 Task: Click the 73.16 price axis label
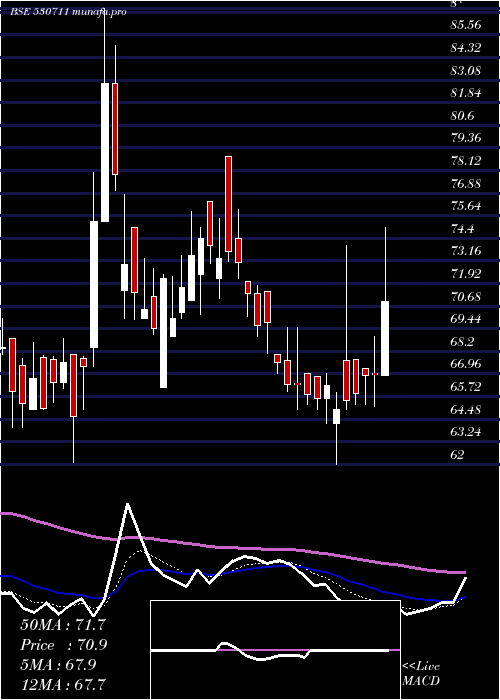[x=466, y=250]
